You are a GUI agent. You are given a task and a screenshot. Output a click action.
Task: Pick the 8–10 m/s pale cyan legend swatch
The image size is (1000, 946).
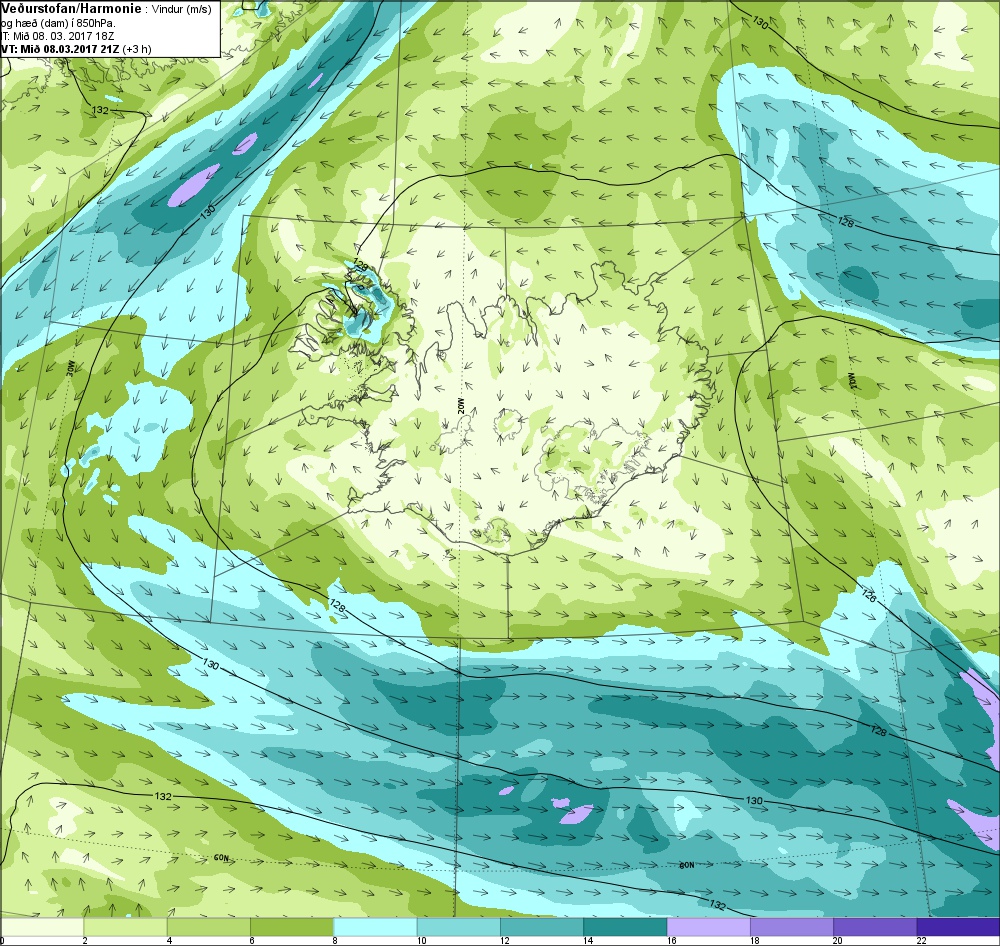[x=376, y=926]
